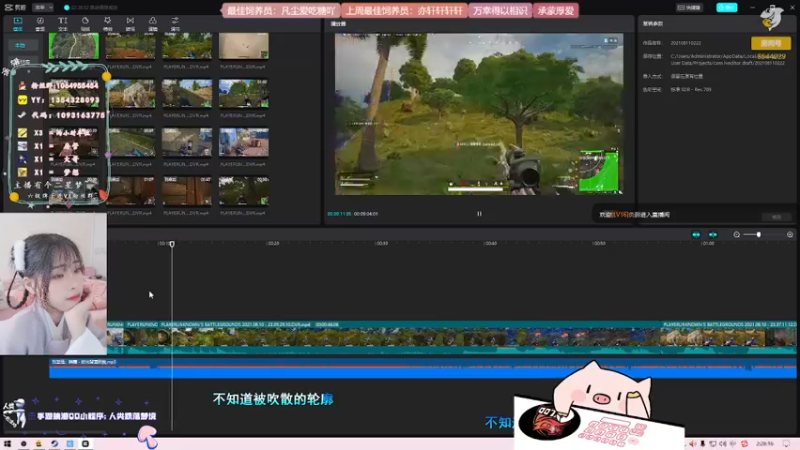Select the blue building clip in the third row
This screenshot has height=450, width=800.
coord(244,142)
